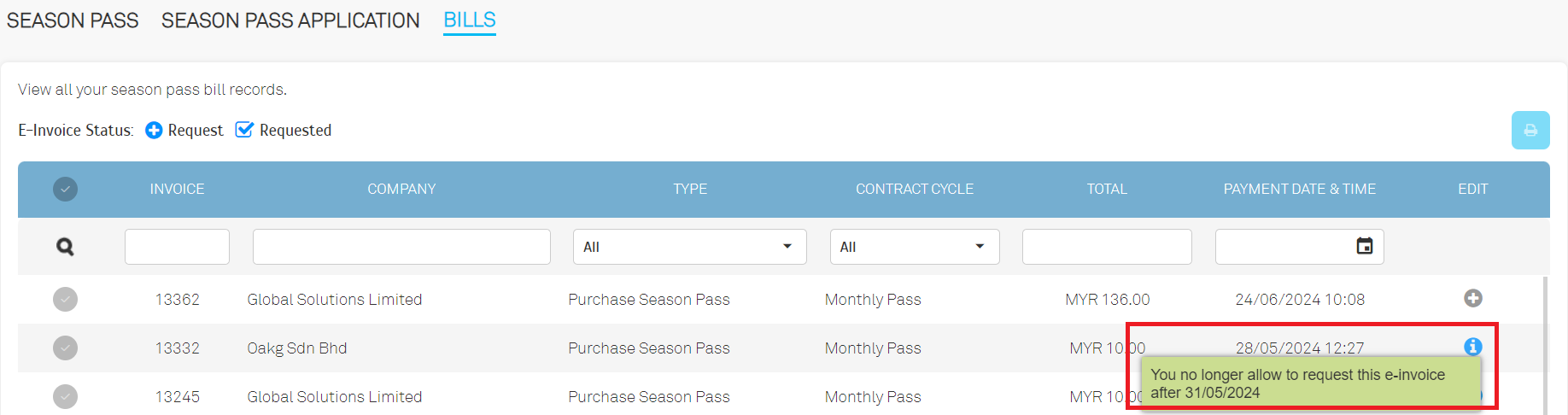This screenshot has height=415, width=1568.
Task: Select the checkbox for invoice 13332
Action: (x=65, y=348)
